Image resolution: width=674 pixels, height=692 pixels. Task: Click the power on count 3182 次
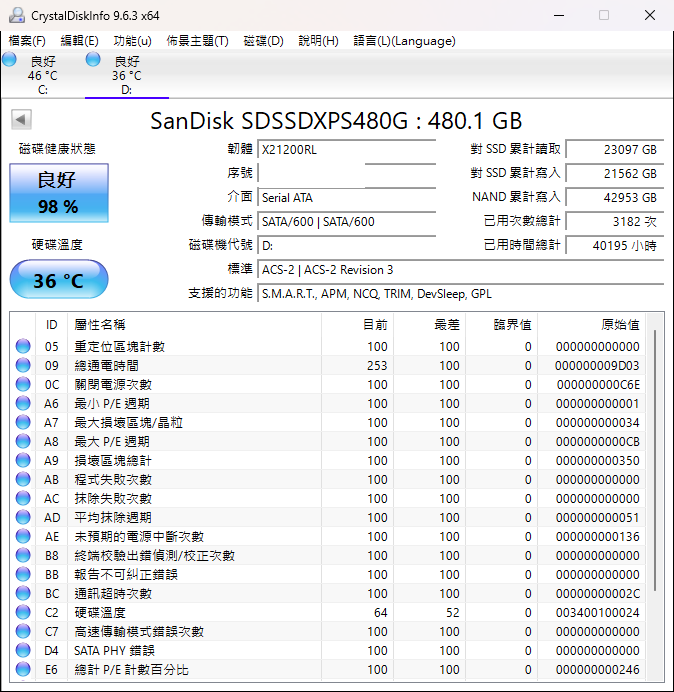[615, 221]
